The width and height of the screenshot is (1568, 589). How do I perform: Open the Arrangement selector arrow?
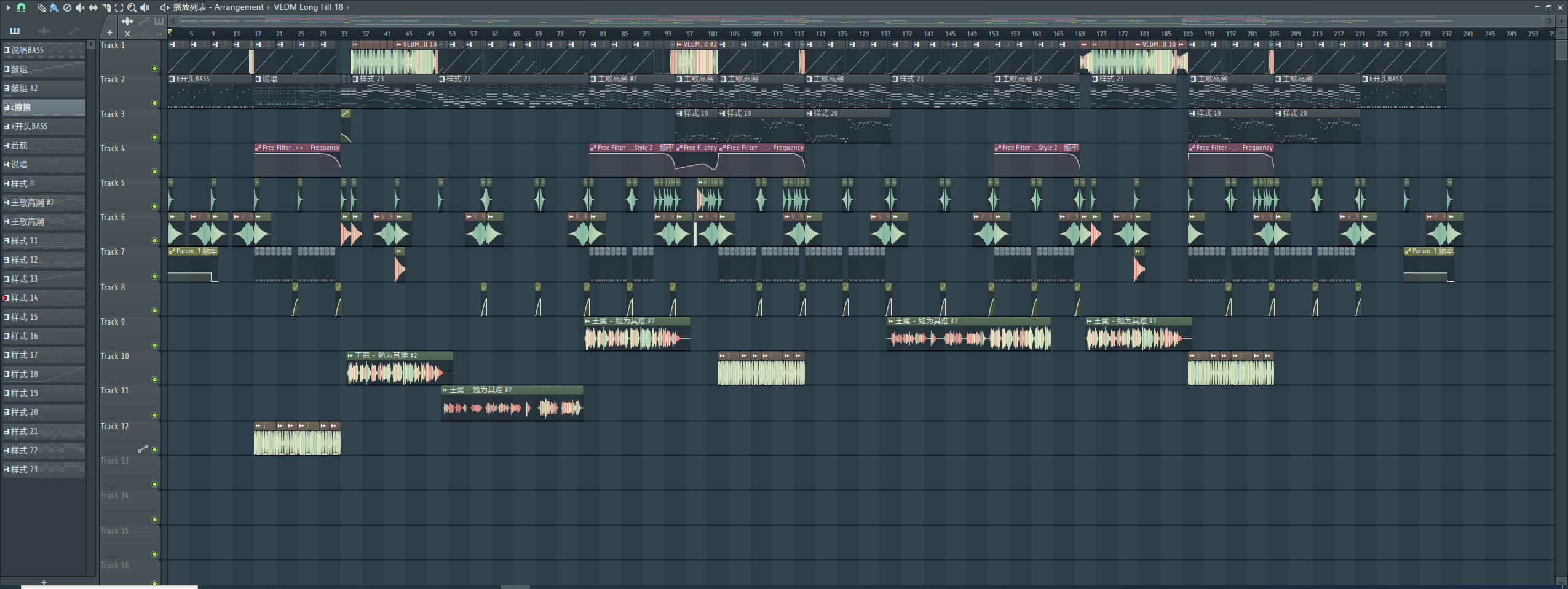[268, 7]
